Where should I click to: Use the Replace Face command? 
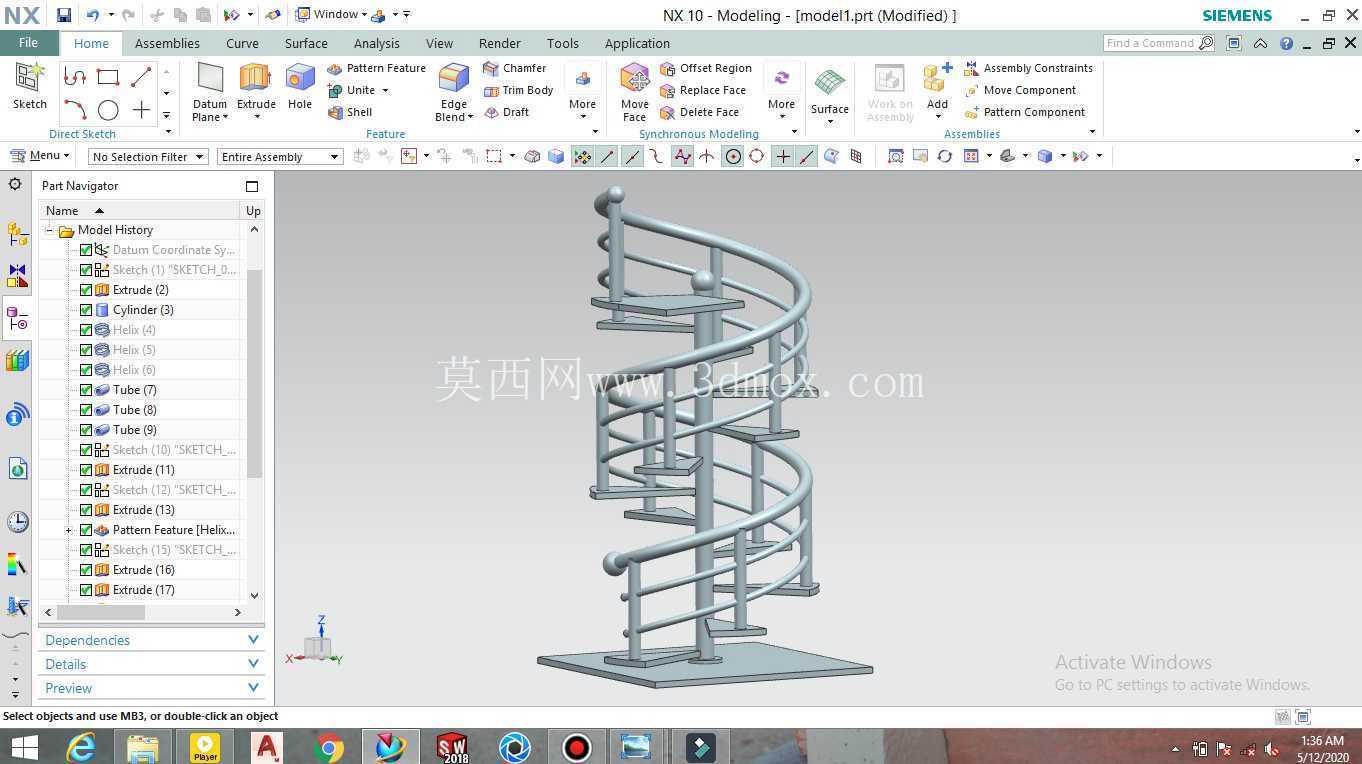703,90
